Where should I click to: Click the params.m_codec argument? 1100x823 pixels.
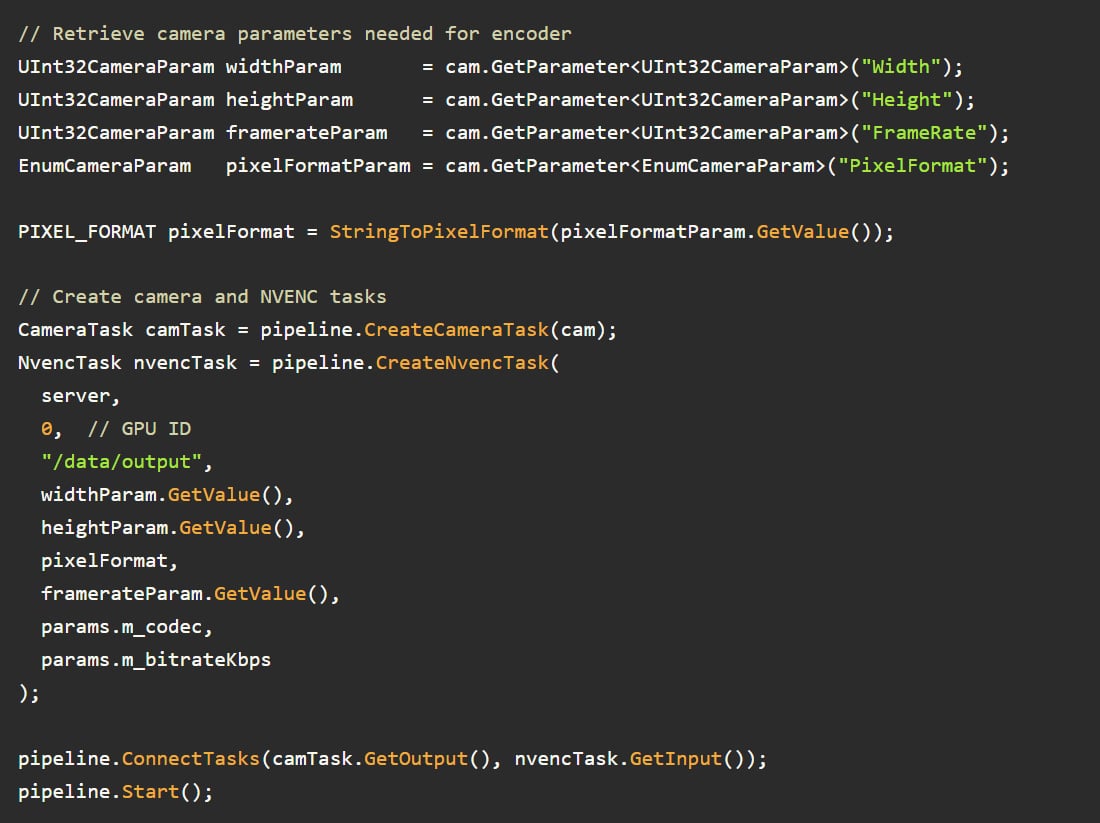(x=127, y=627)
